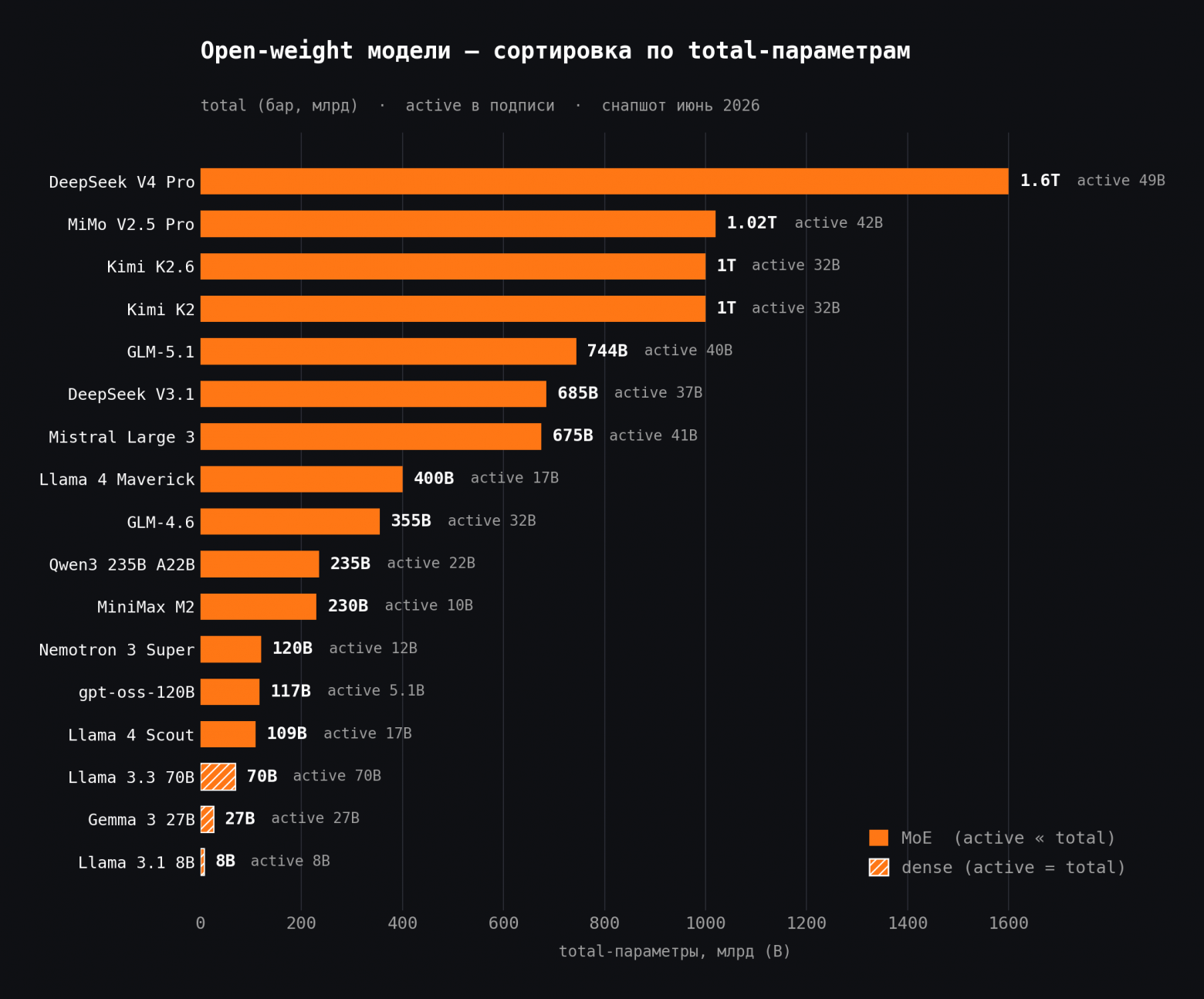Click the Qwen3 235B A22B label
The height and width of the screenshot is (999, 1204).
pyautogui.click(x=122, y=564)
